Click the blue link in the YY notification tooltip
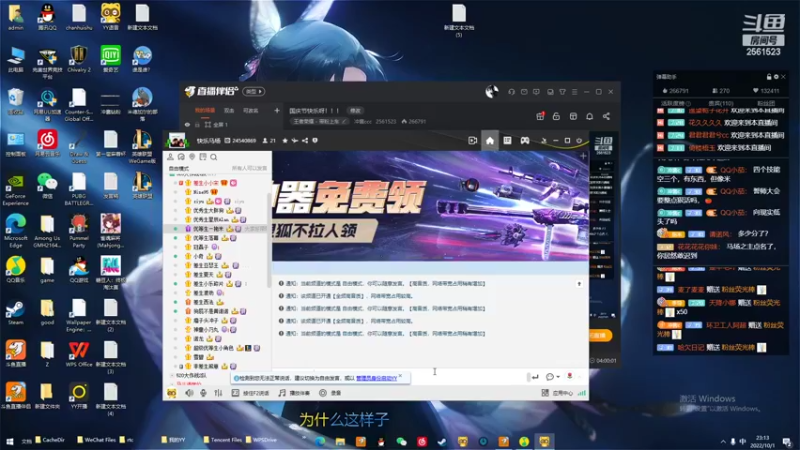This screenshot has width=800, height=450. click(x=377, y=378)
